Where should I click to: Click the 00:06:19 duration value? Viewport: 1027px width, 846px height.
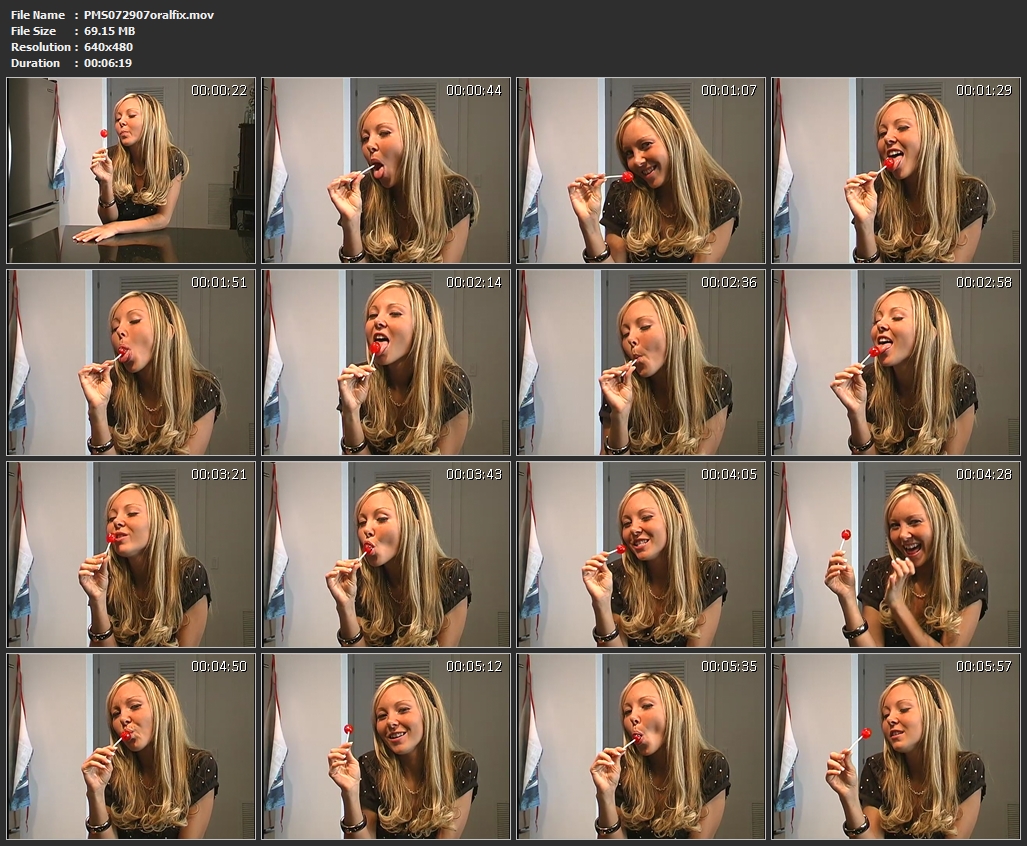108,63
